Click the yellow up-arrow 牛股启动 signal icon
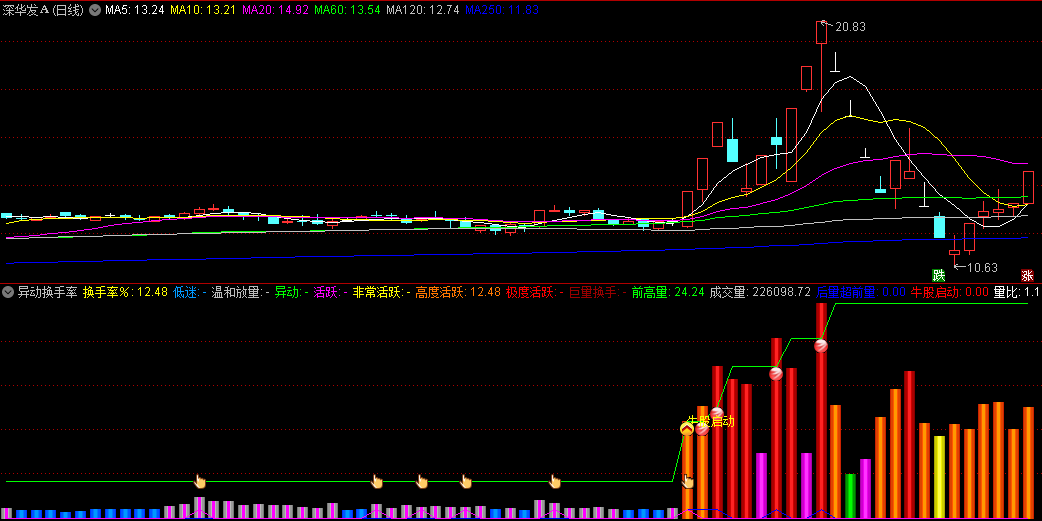This screenshot has height=521, width=1042. point(687,429)
